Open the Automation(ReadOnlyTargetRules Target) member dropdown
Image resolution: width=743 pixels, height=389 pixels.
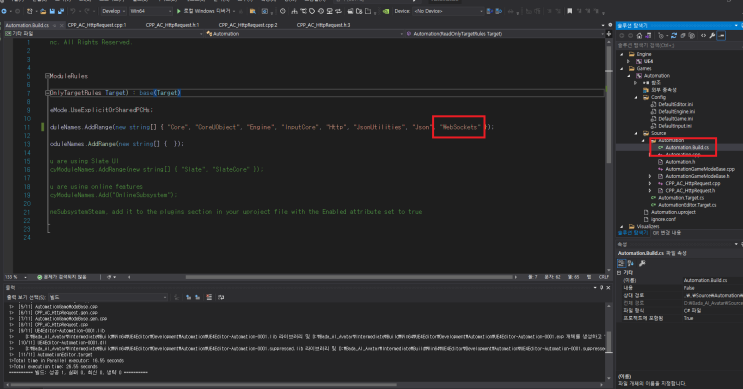coord(505,34)
